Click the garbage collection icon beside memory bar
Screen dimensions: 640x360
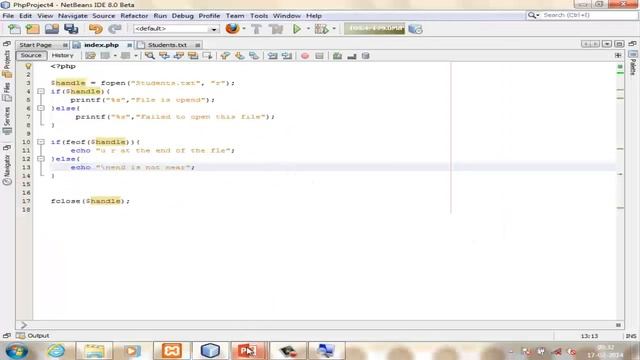pyautogui.click(x=416, y=29)
